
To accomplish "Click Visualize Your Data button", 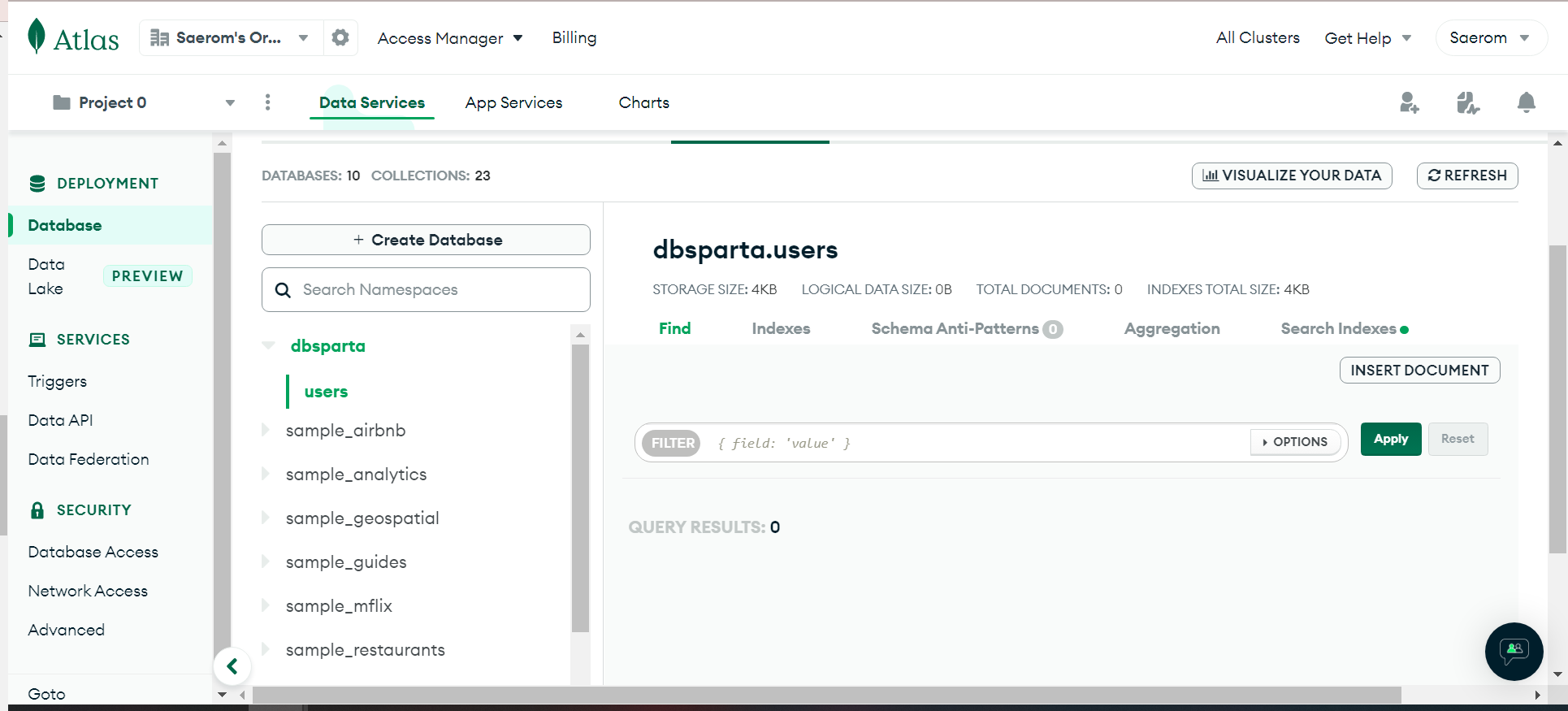I will click(1292, 176).
